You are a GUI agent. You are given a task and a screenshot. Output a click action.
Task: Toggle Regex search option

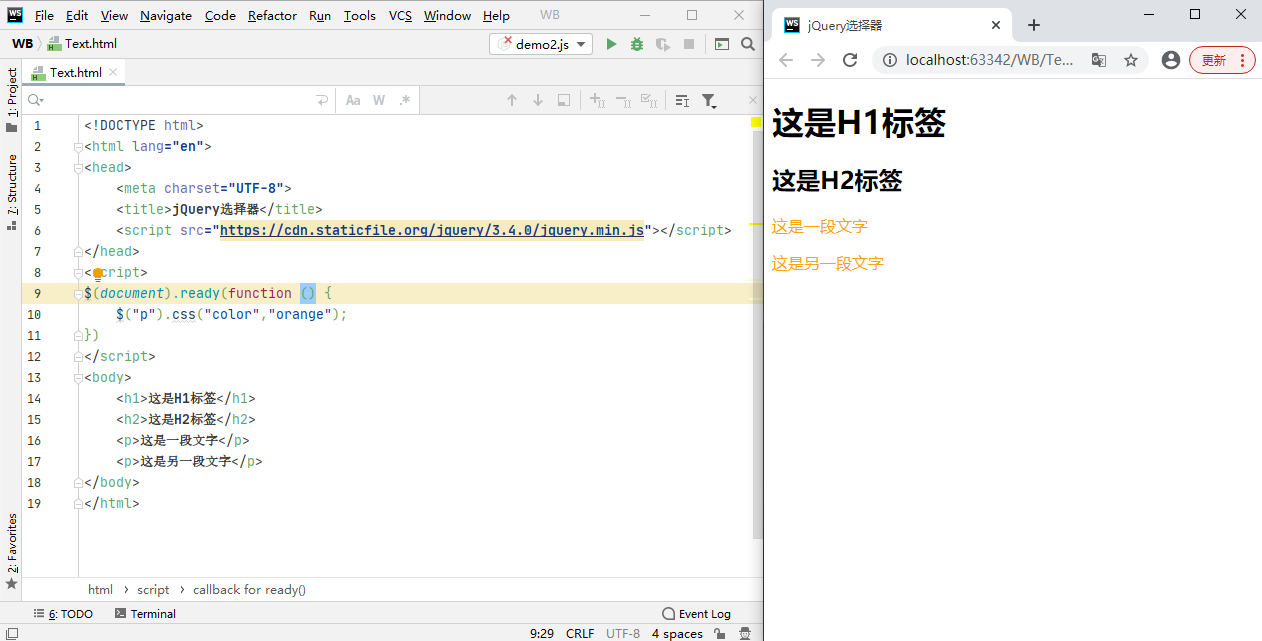(405, 100)
